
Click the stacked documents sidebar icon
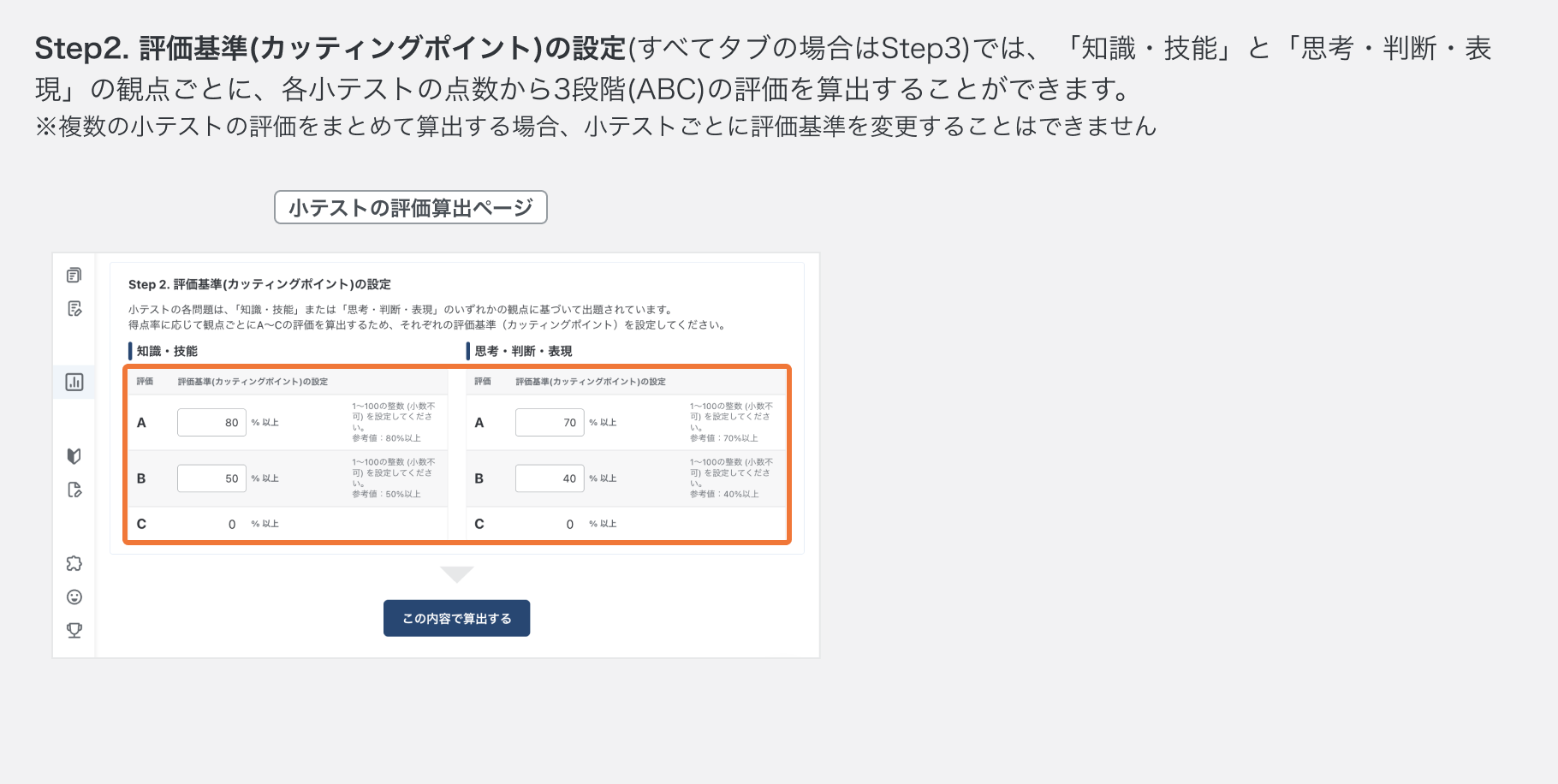tap(74, 275)
